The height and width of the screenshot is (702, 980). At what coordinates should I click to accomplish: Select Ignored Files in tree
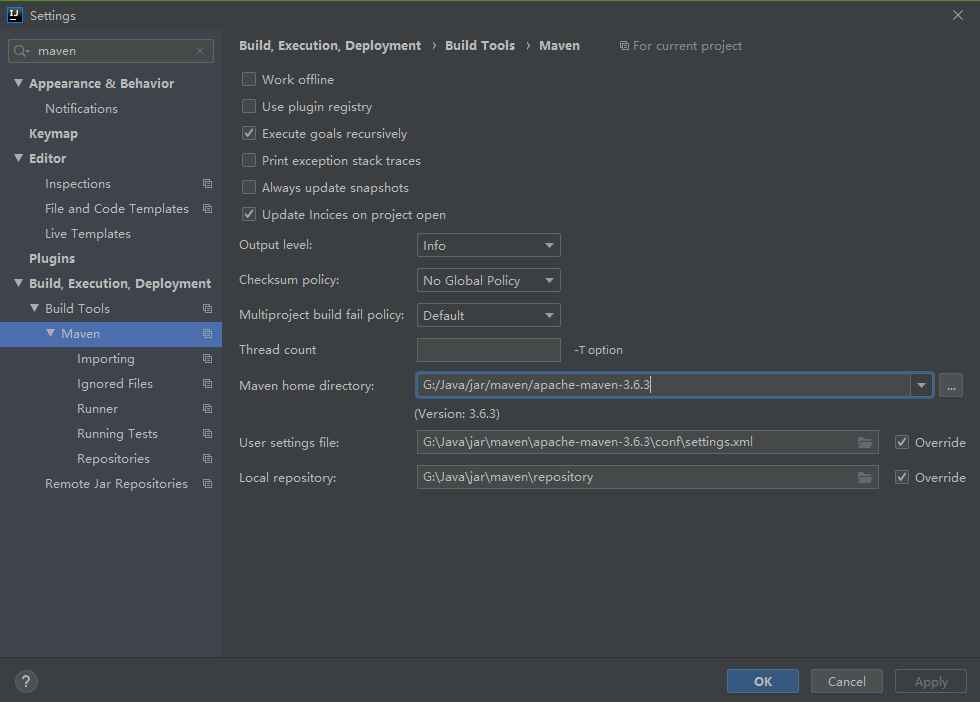coord(115,384)
